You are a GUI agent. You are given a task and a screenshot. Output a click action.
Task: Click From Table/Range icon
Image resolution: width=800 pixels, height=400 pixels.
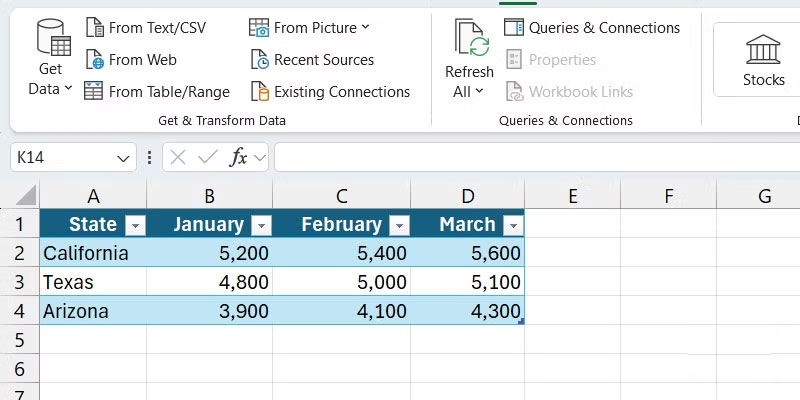94,91
